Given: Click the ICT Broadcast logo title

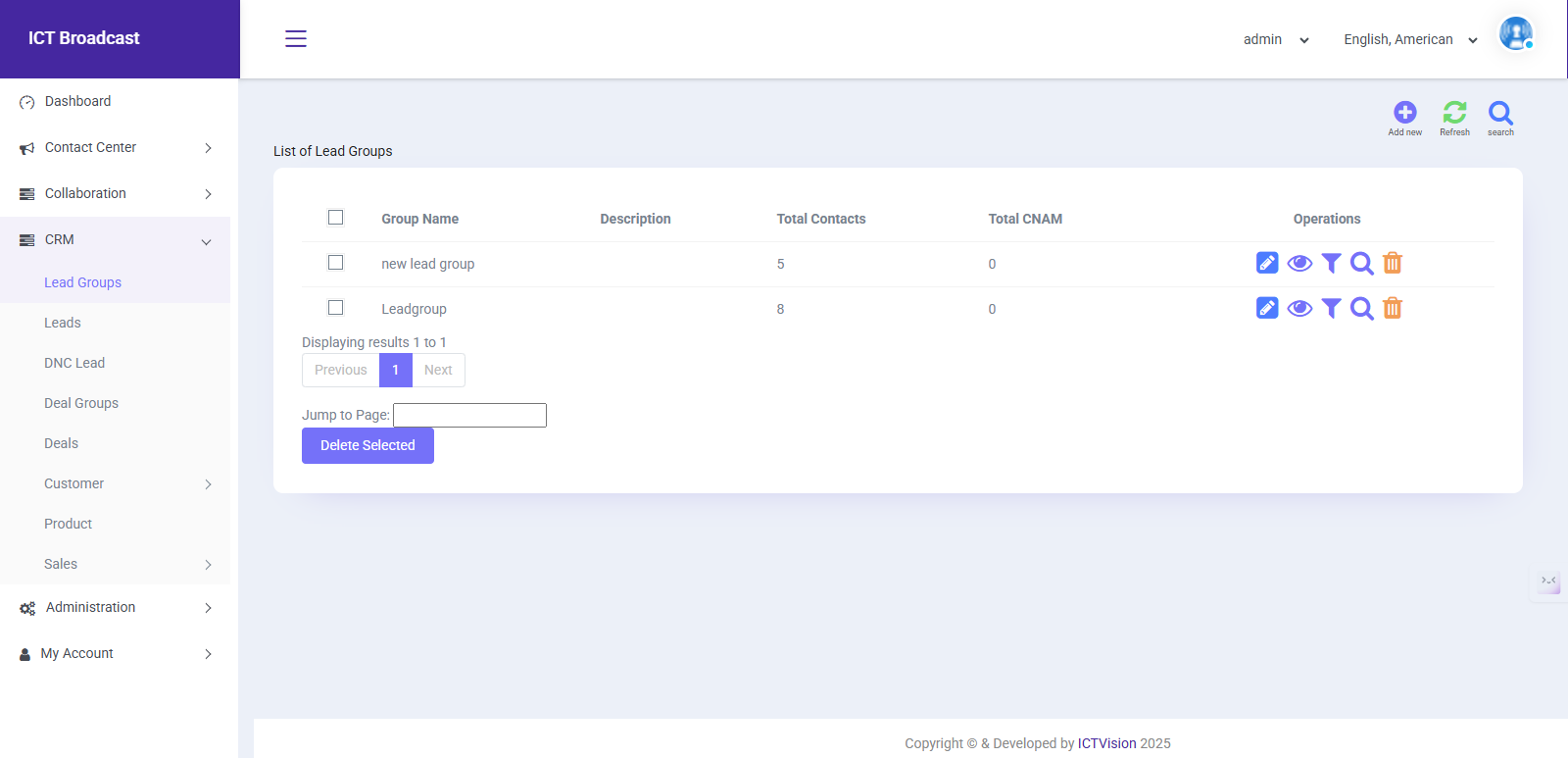Looking at the screenshot, I should tap(84, 38).
